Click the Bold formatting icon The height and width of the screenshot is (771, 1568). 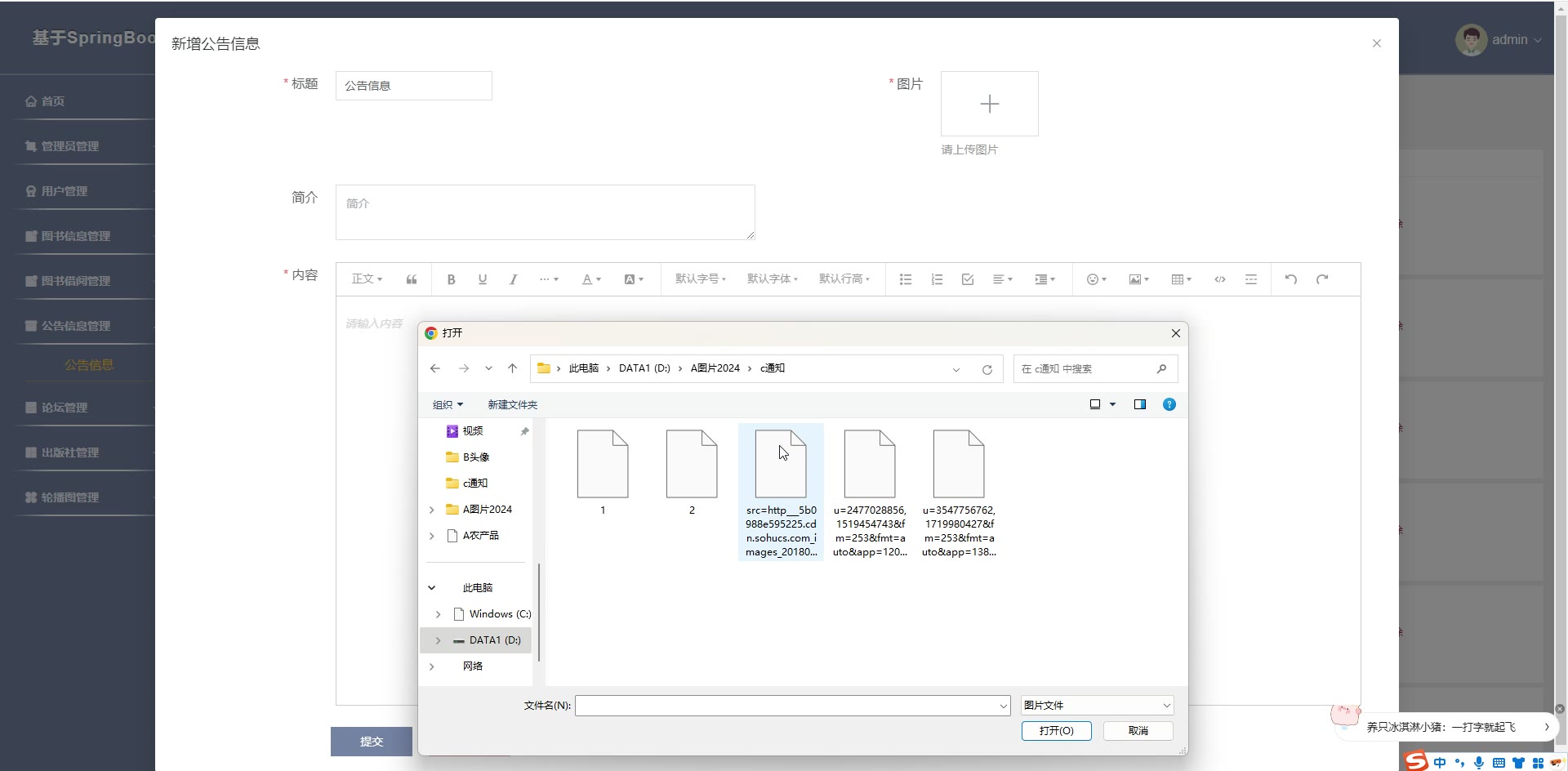tap(451, 279)
